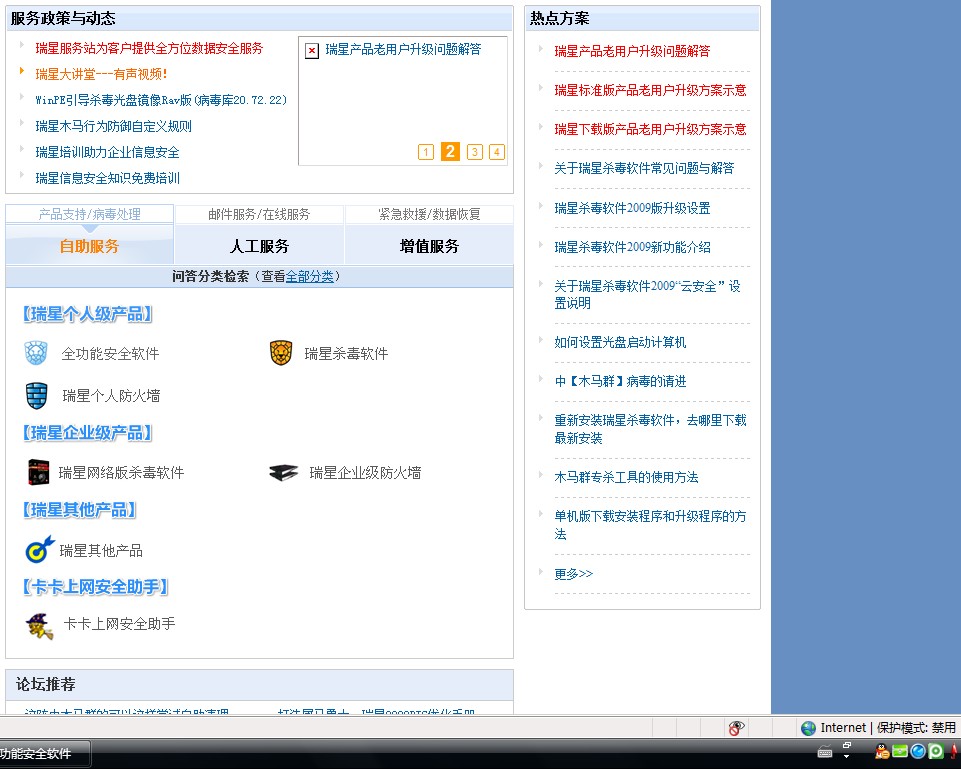This screenshot has width=961, height=769.
Task: Open 如何设置光盘启动计算机 article link
Action: pyautogui.click(x=620, y=342)
